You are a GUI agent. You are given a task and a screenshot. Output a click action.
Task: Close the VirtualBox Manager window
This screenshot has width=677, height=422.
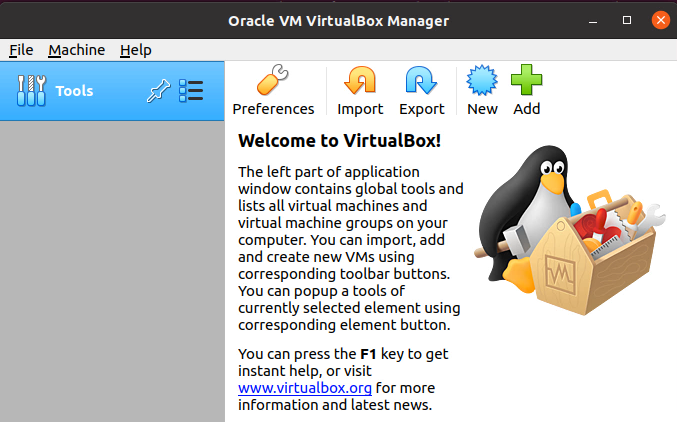[x=661, y=20]
